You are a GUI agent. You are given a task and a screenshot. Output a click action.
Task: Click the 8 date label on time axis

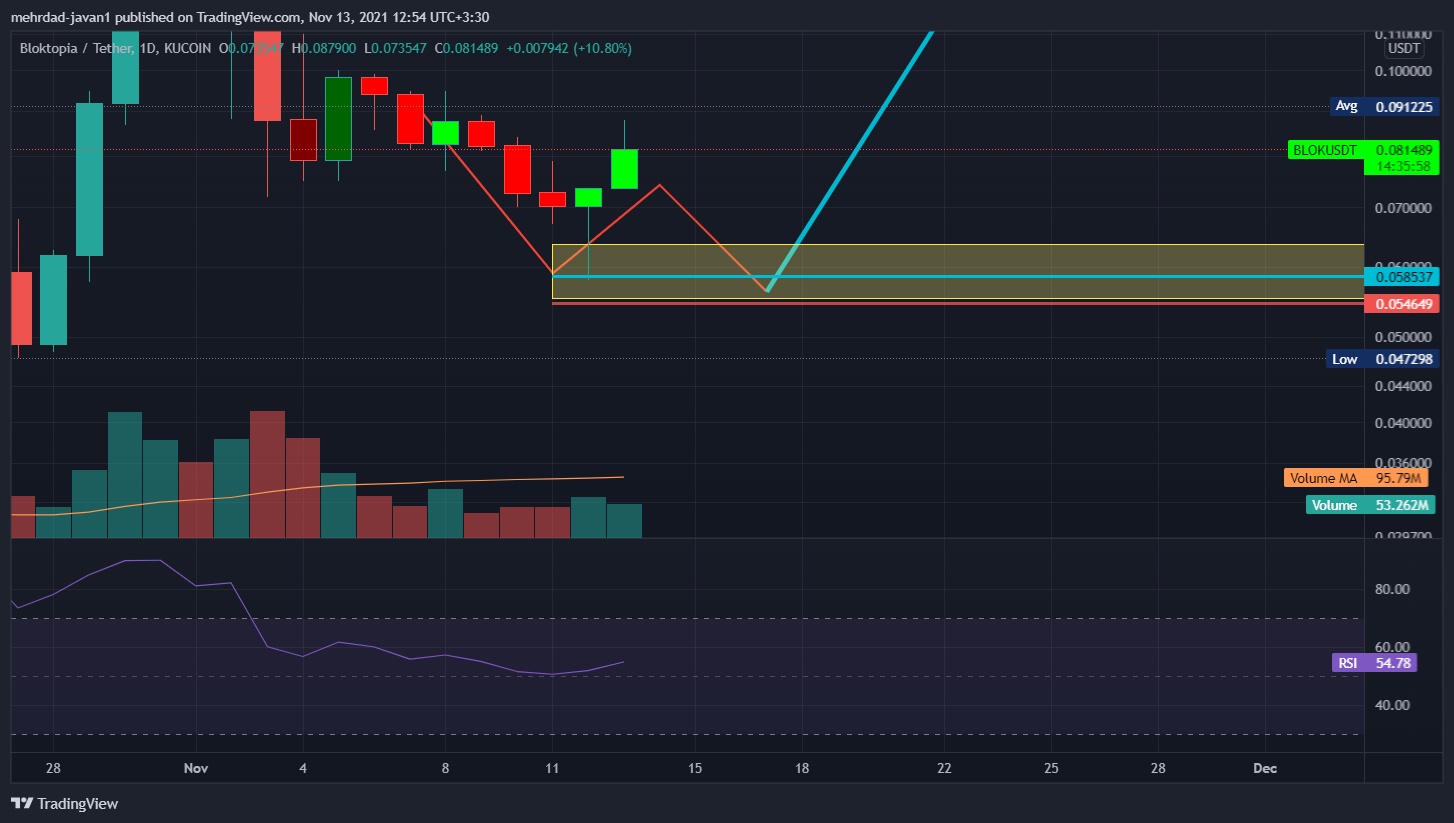pyautogui.click(x=445, y=768)
